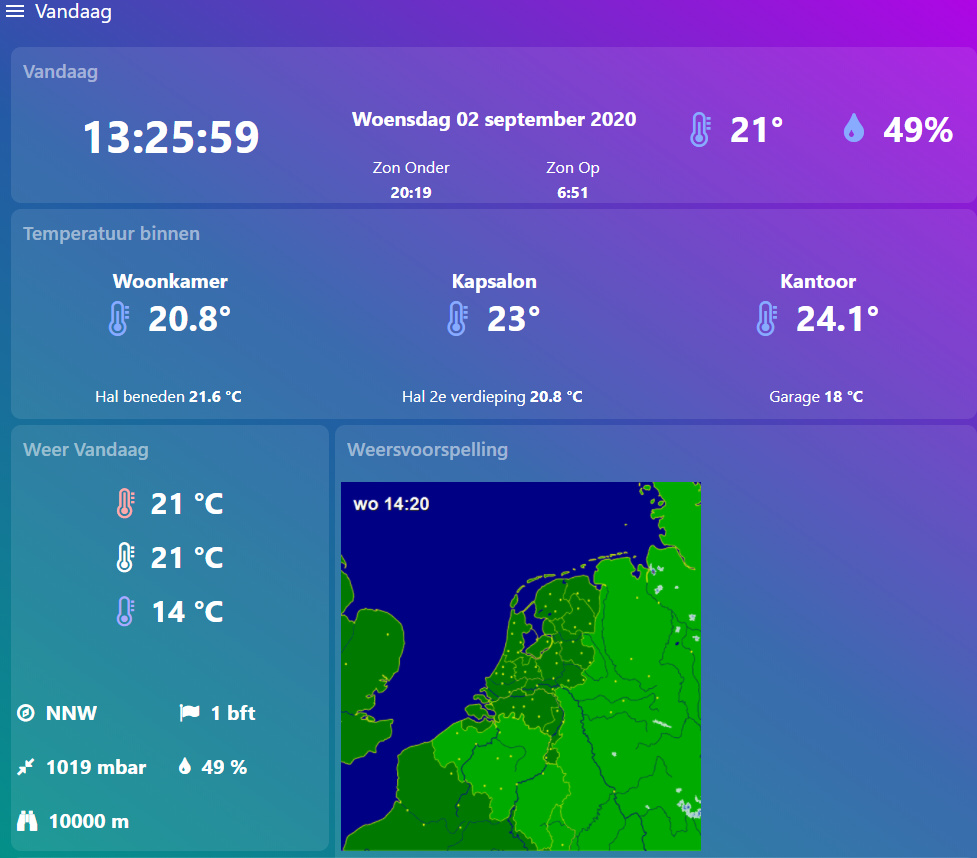Click the 49% humidity value in Vandaag card

coord(918,130)
